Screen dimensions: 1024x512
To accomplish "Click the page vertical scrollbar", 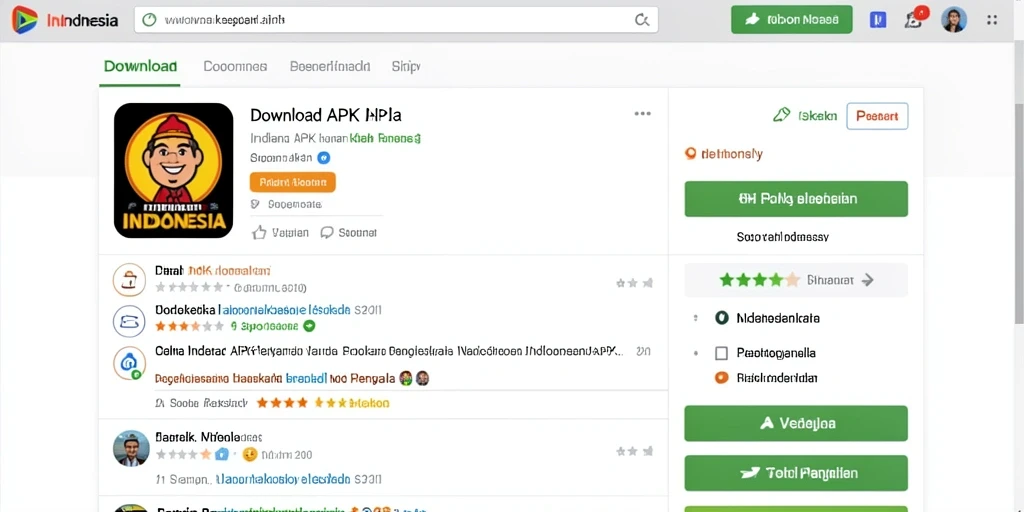I will coord(1018,216).
